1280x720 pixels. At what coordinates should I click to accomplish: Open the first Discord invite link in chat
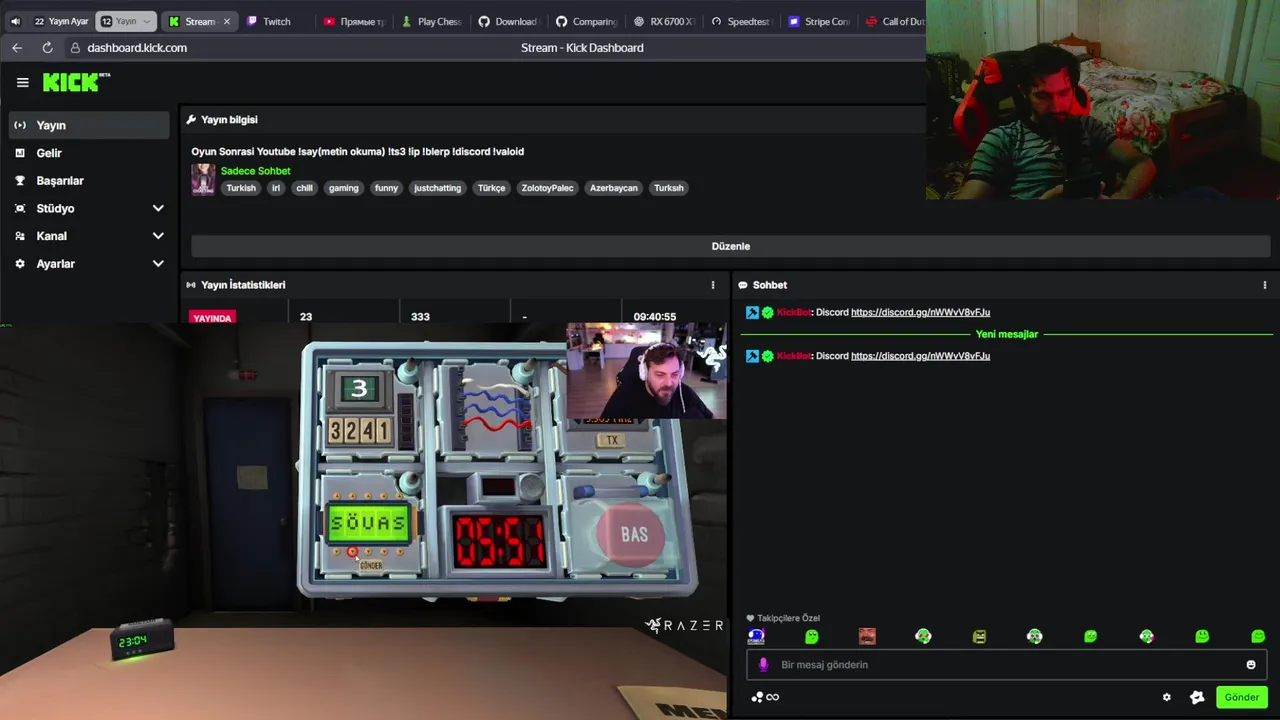[x=920, y=312]
